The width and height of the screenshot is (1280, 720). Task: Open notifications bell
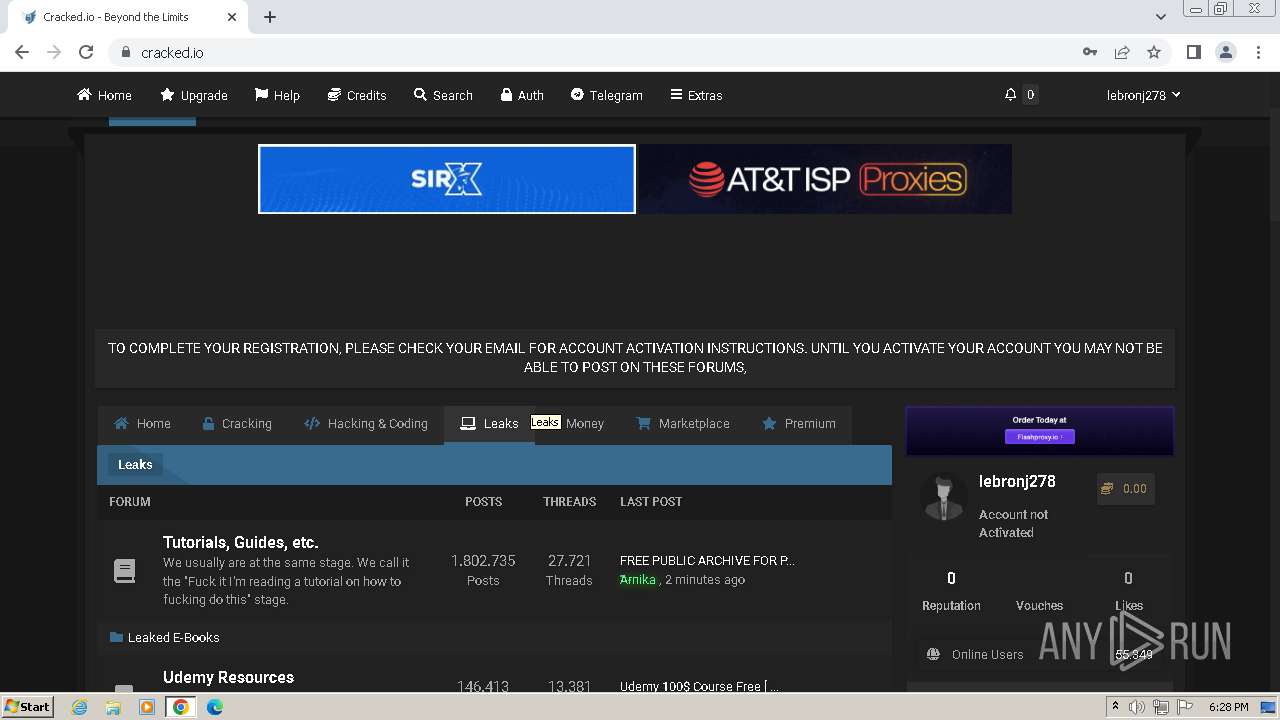[x=1010, y=95]
